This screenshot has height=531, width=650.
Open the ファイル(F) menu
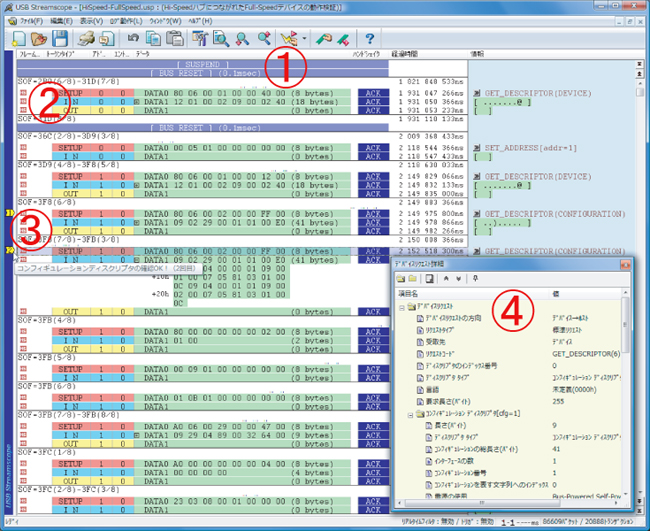31,21
